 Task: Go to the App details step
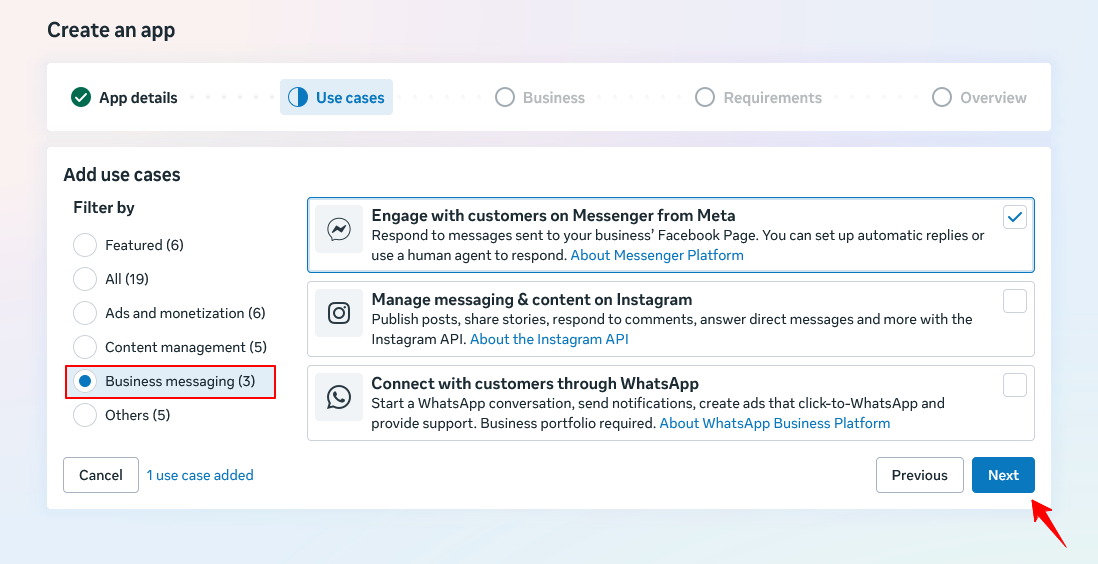pyautogui.click(x=125, y=97)
